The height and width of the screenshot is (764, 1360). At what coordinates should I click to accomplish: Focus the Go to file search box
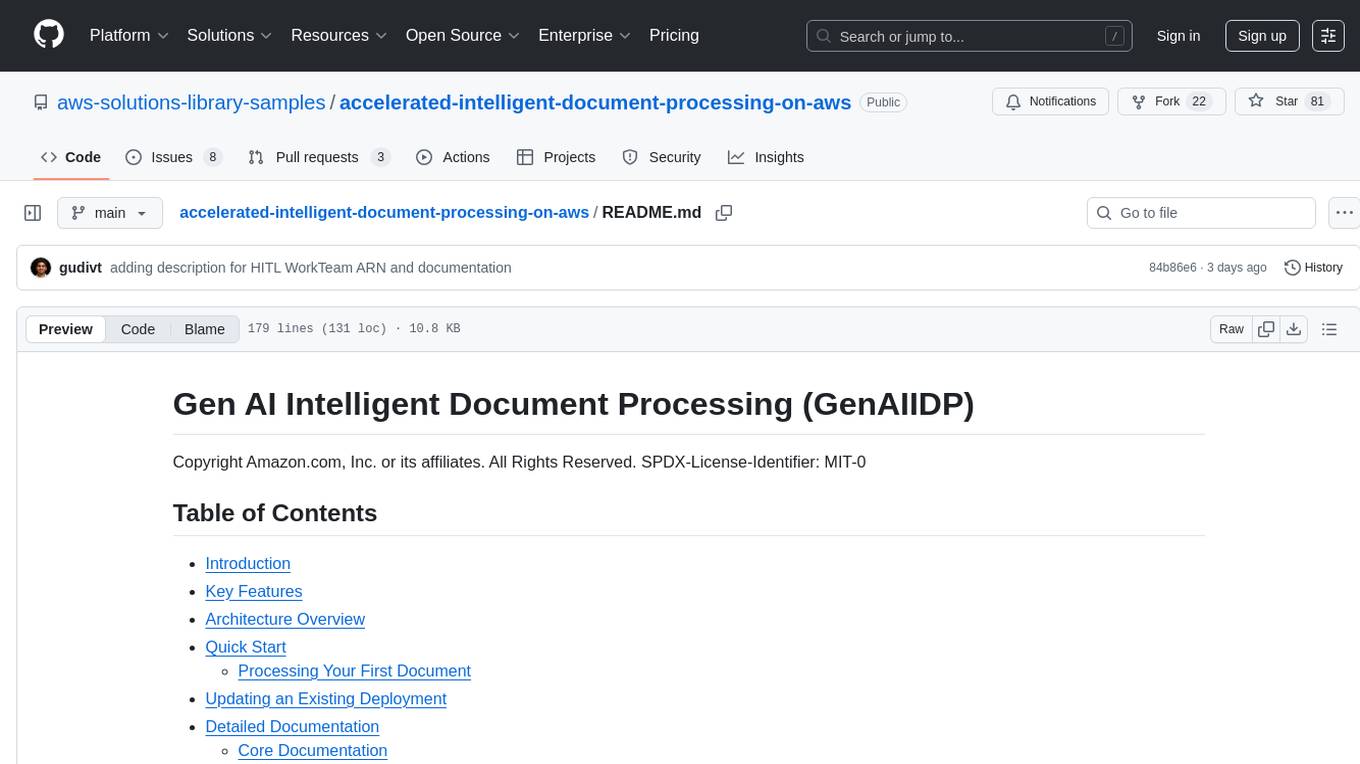1201,213
